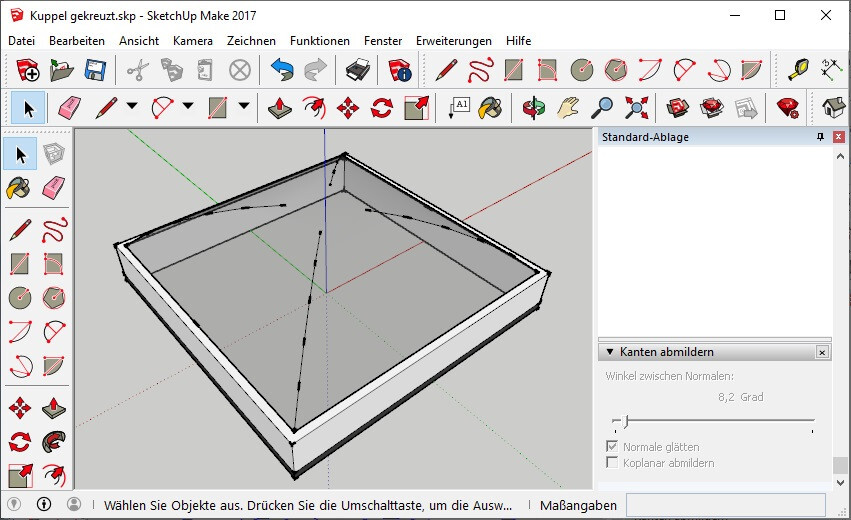Screen dimensions: 851x520
Task: Click the house icon at toolbar end
Action: [834, 107]
